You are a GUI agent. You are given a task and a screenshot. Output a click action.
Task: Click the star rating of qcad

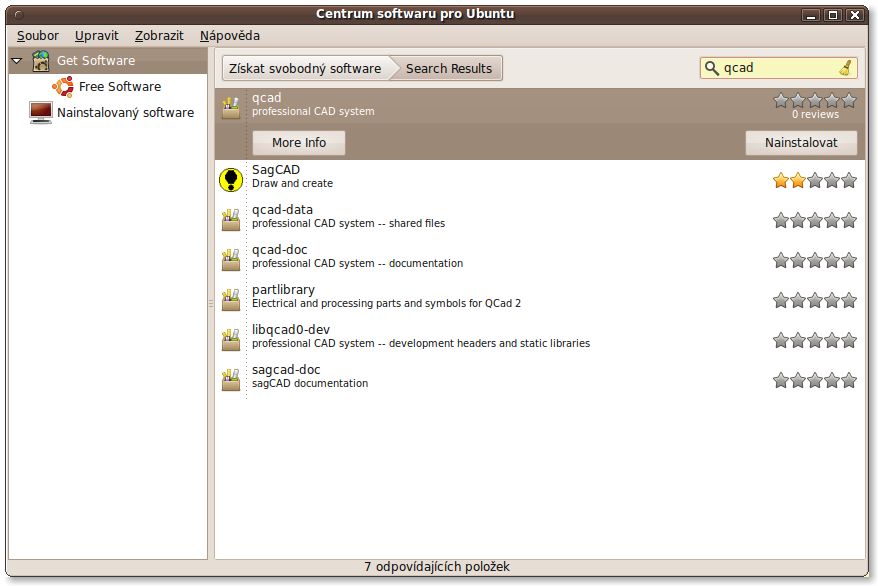815,101
